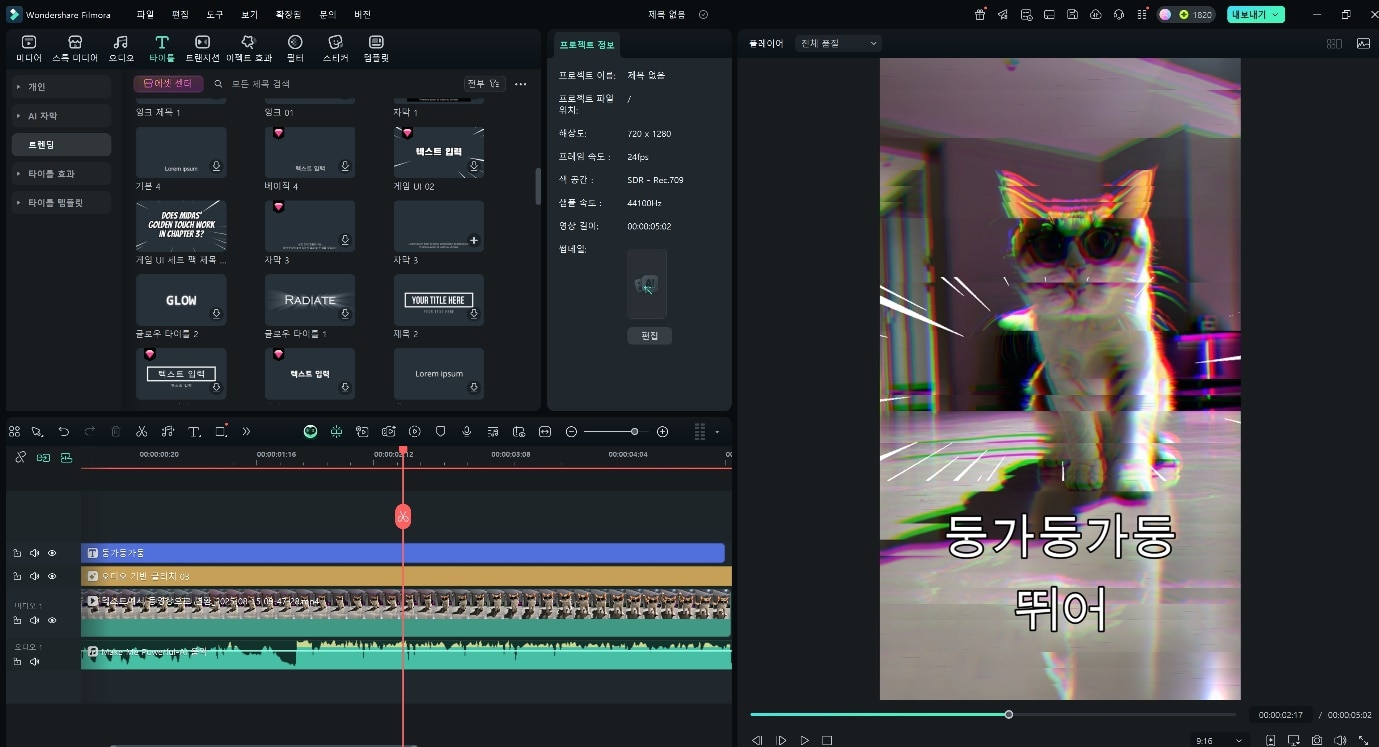Viewport: 1379px width, 747px height.
Task: Click the marker shield icon in timeline toolbar
Action: coord(440,432)
